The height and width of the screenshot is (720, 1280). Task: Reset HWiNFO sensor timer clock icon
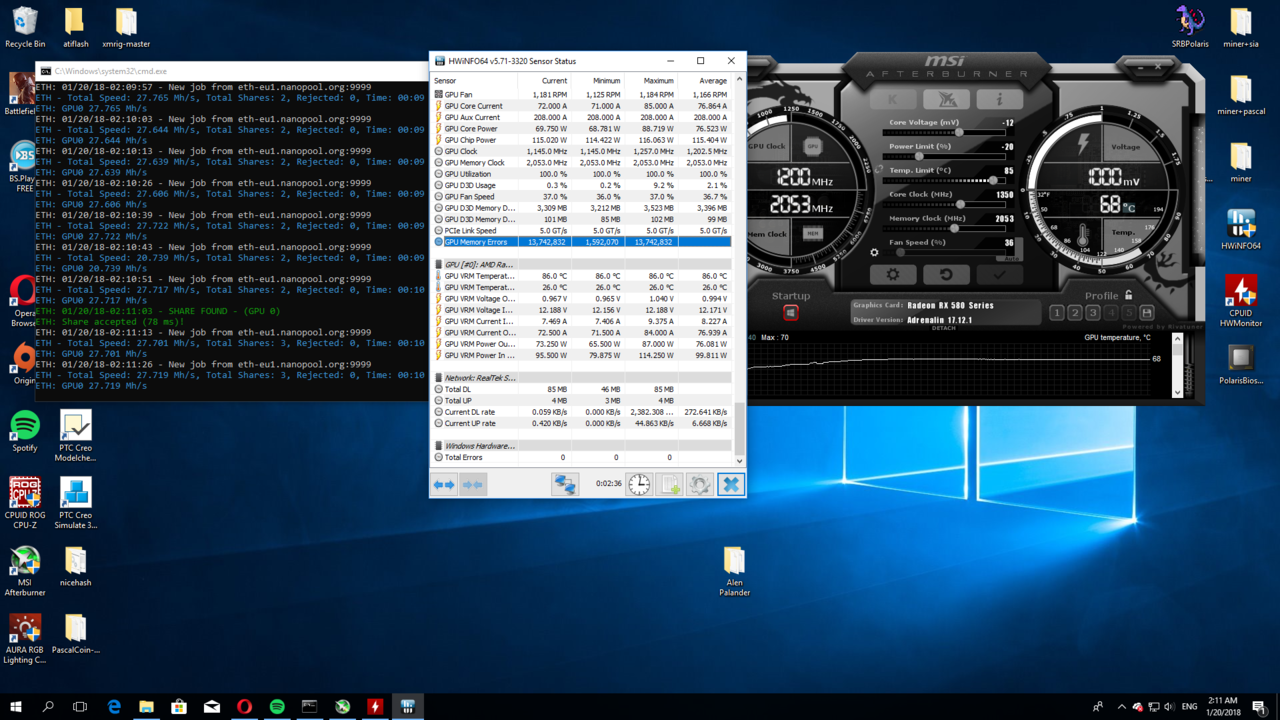tap(639, 484)
